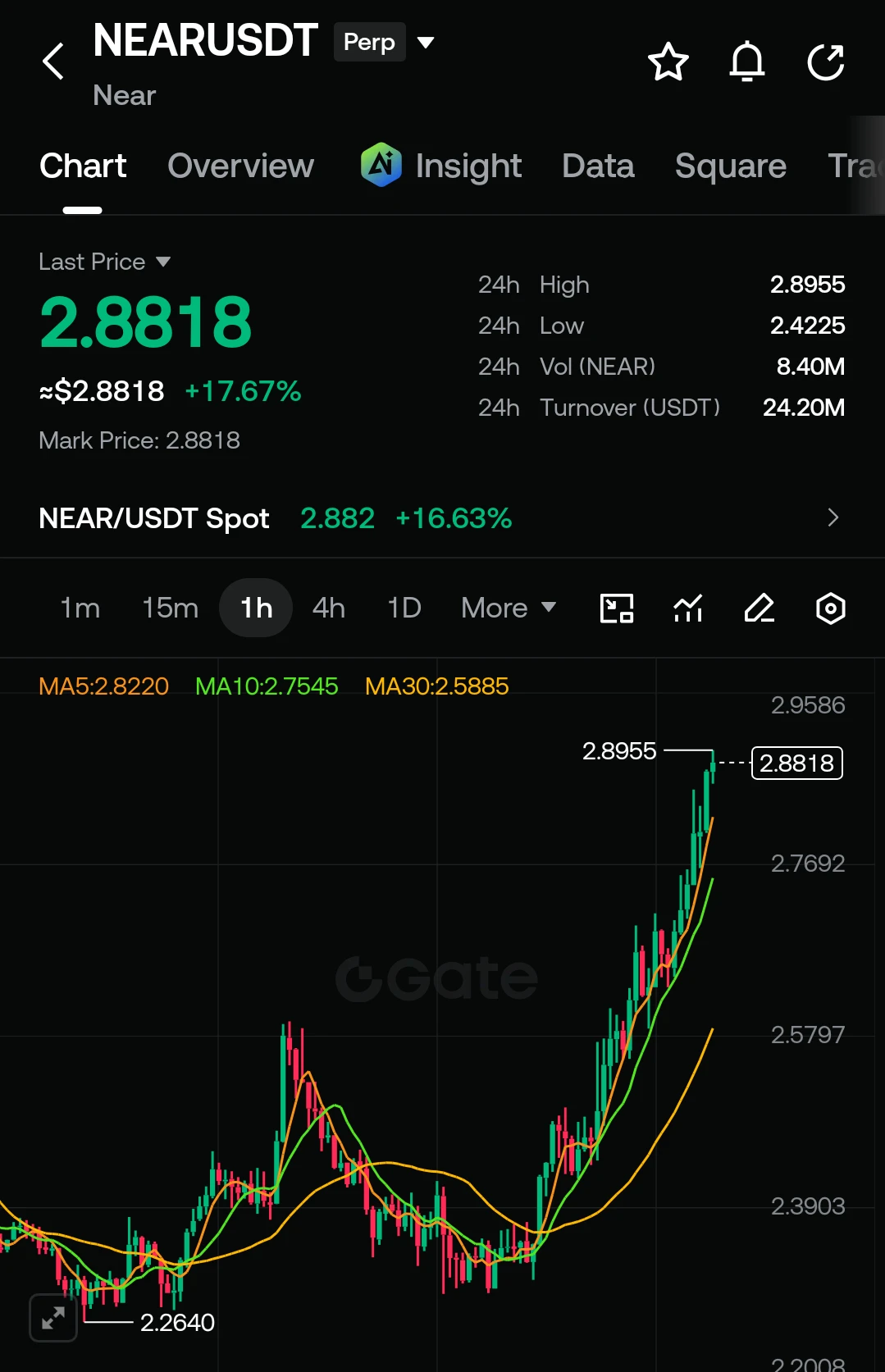Switch to the Data tab
The image size is (885, 1372).
coord(598,166)
